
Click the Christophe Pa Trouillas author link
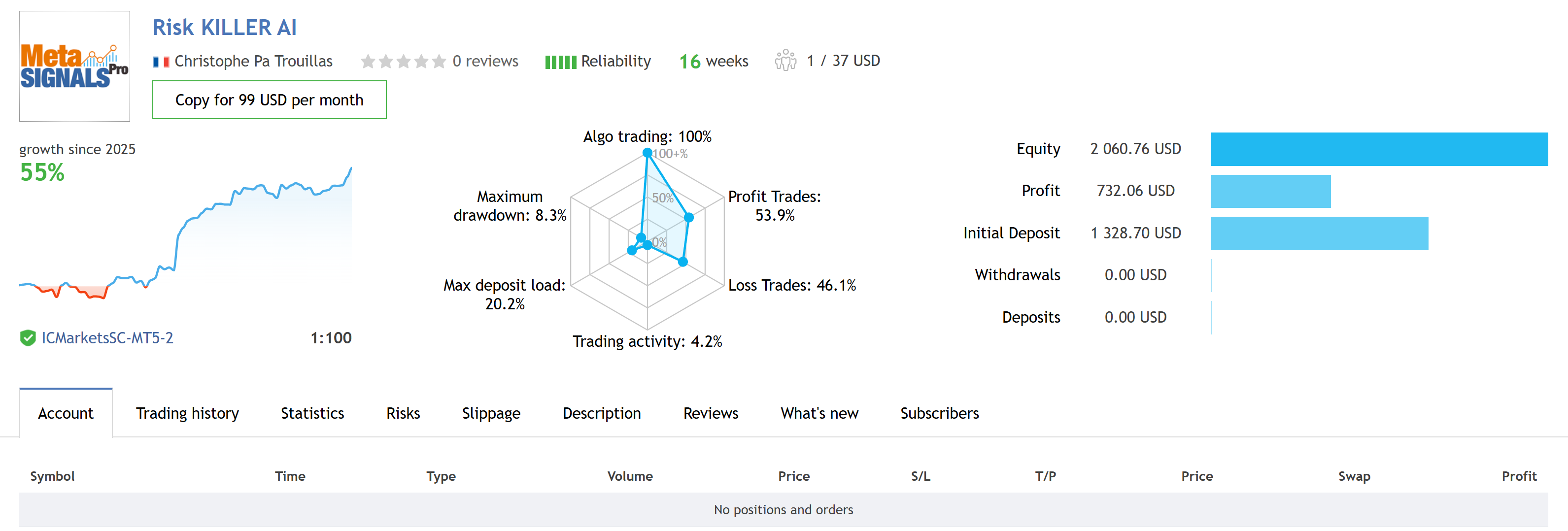click(253, 62)
